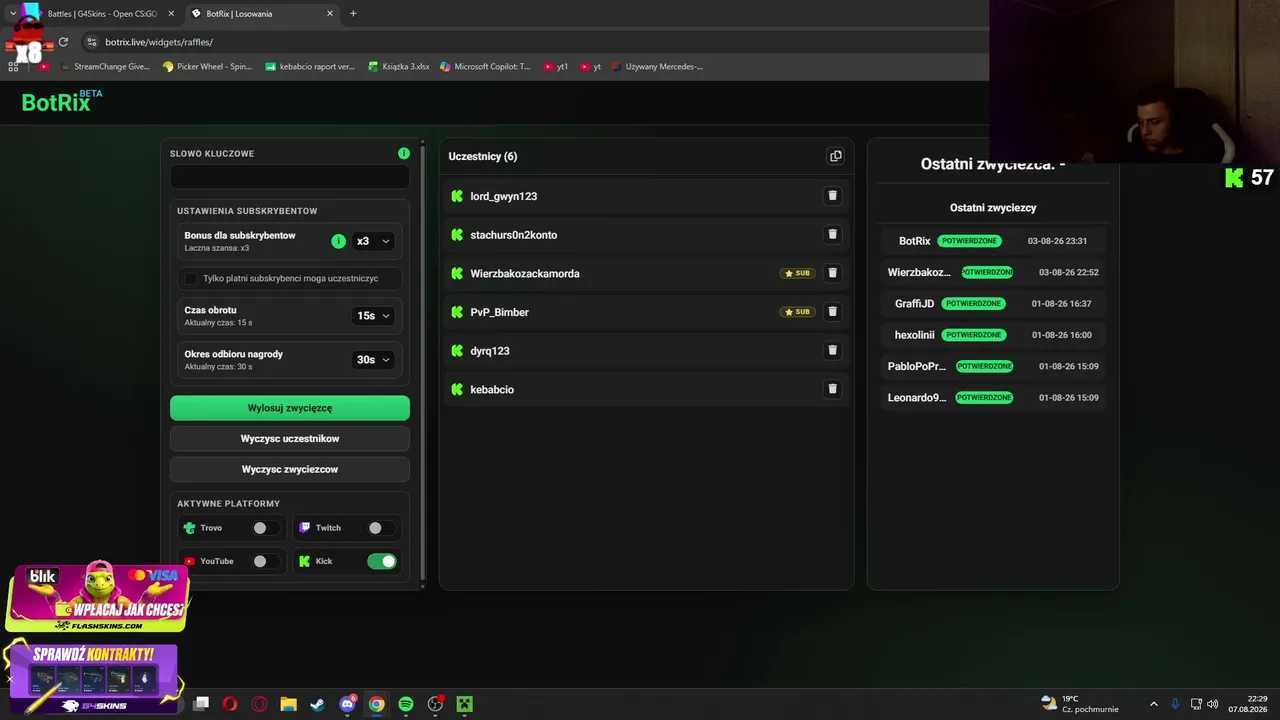The width and height of the screenshot is (1280, 720).
Task: Open File Explorer from the taskbar
Action: (288, 704)
